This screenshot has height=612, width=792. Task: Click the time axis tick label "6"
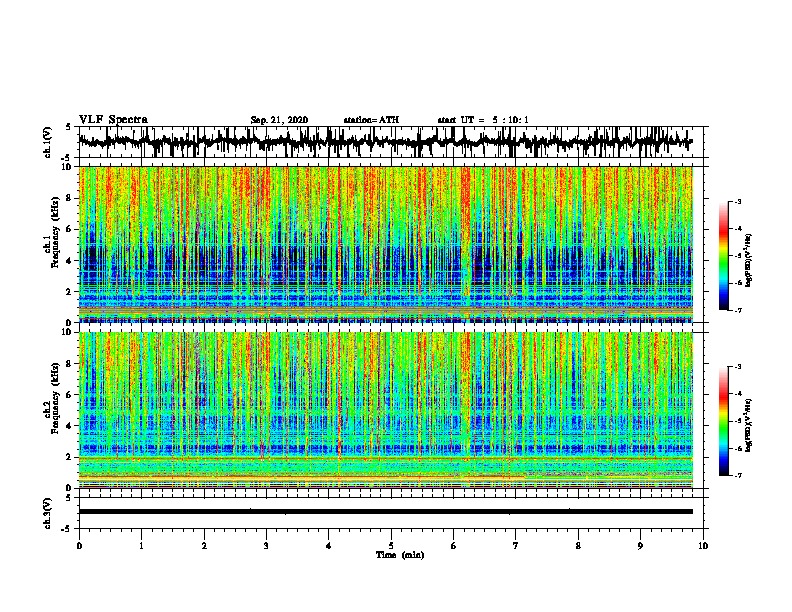coord(454,546)
